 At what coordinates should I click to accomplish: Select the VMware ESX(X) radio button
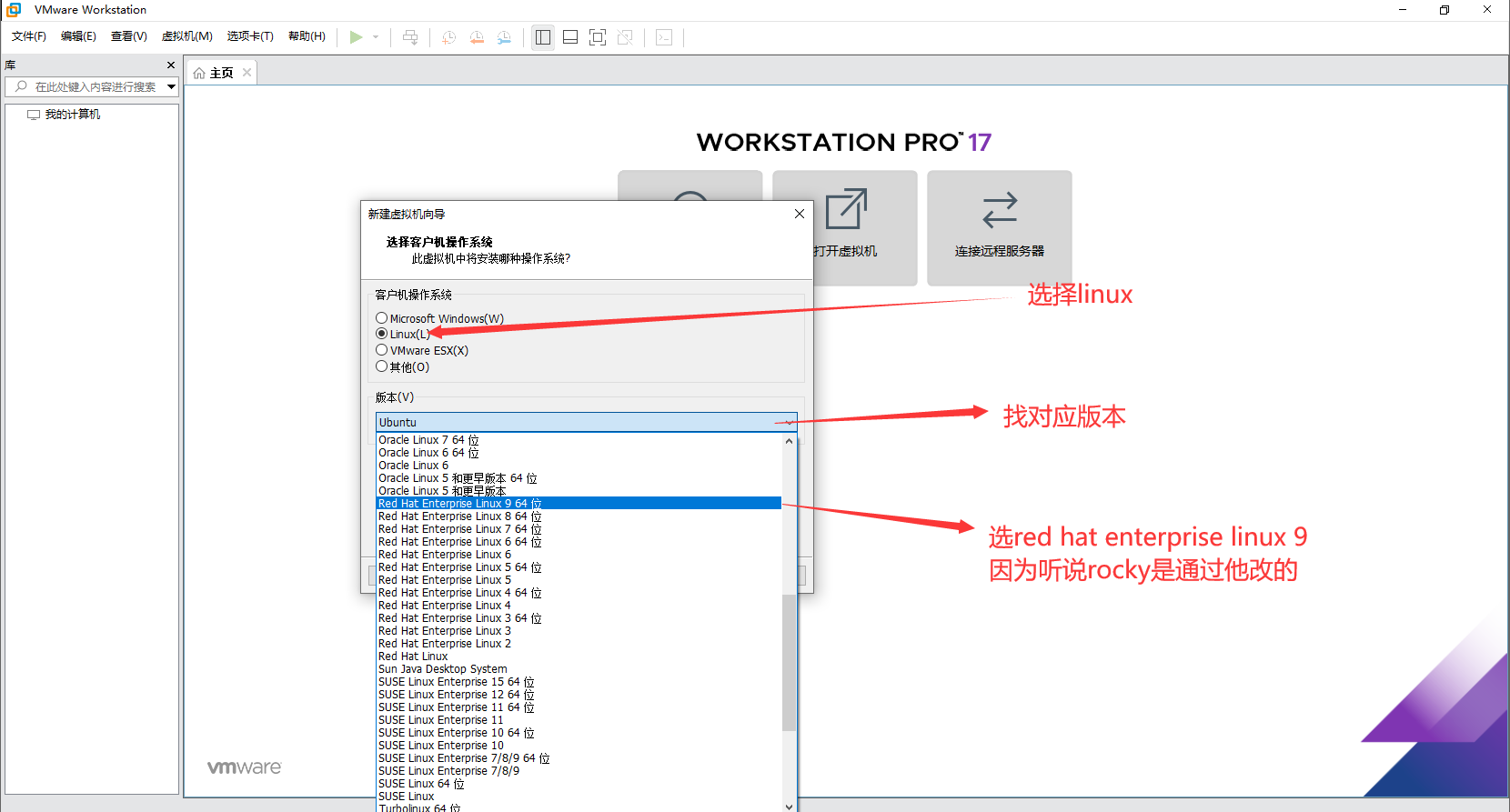point(382,350)
